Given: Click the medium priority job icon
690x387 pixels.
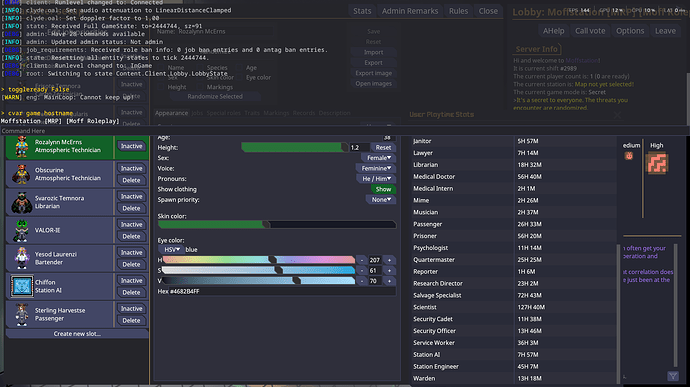Looking at the screenshot, I should tap(629, 156).
